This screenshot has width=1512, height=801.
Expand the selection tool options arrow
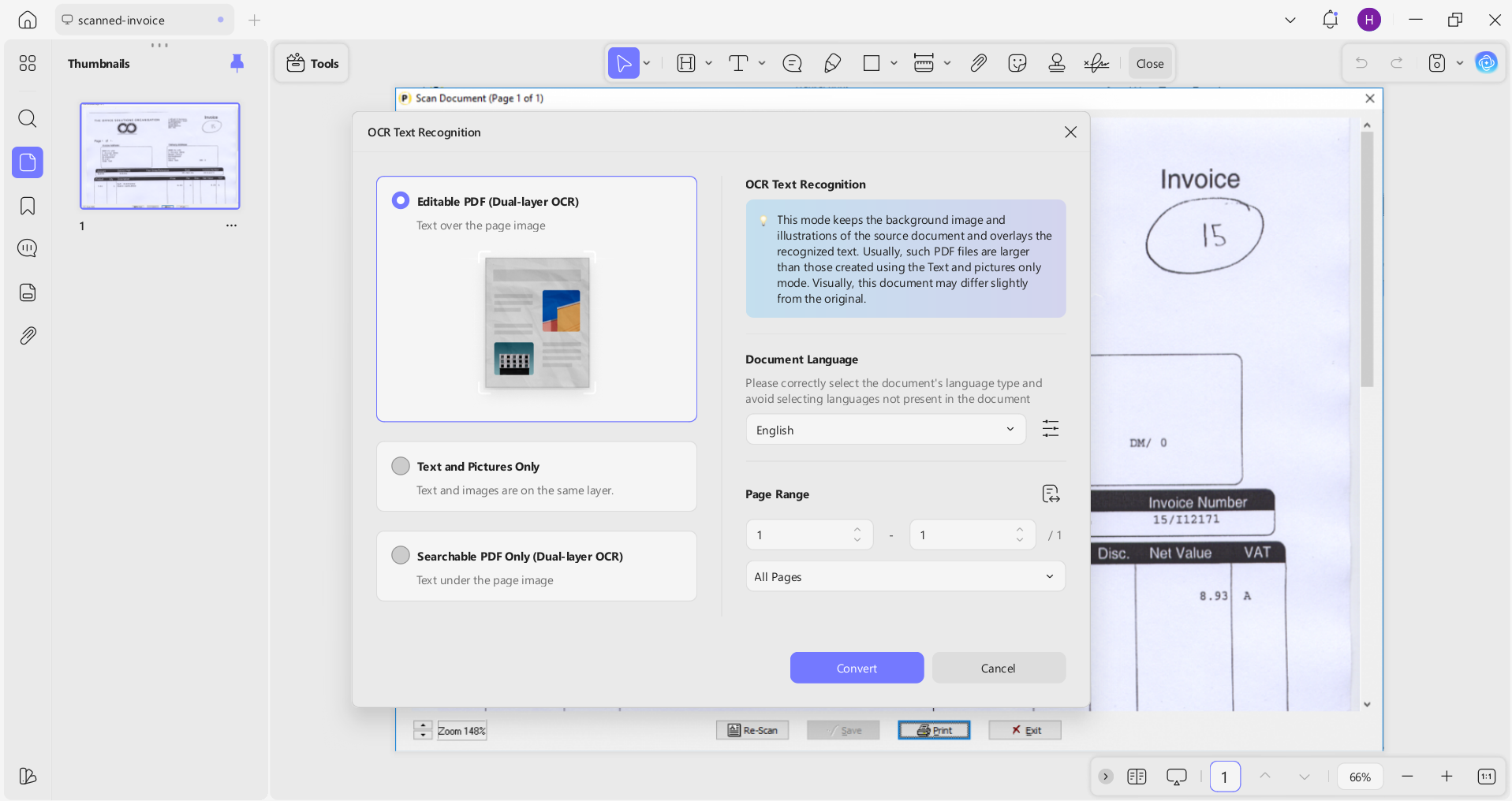pos(647,63)
